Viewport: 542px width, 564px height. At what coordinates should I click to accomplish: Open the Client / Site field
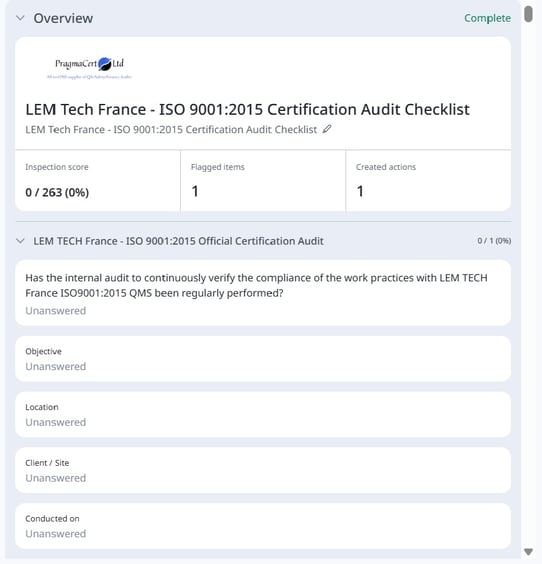click(x=263, y=470)
